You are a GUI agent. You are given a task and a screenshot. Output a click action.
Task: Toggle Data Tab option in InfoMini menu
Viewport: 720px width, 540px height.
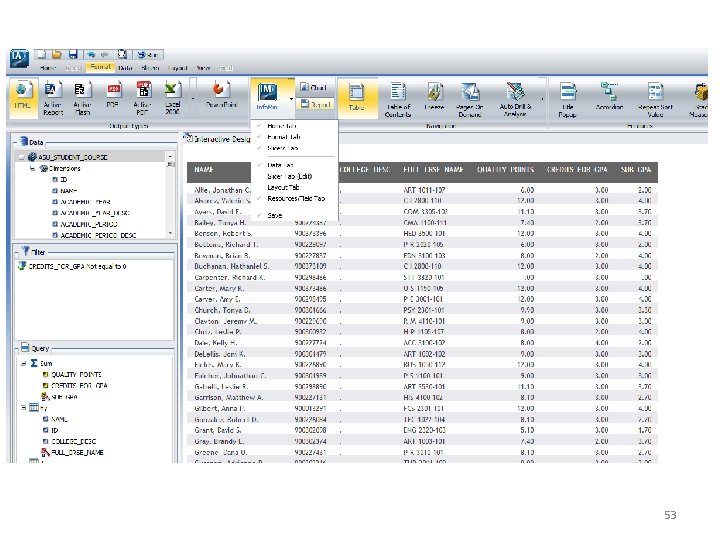click(x=294, y=165)
